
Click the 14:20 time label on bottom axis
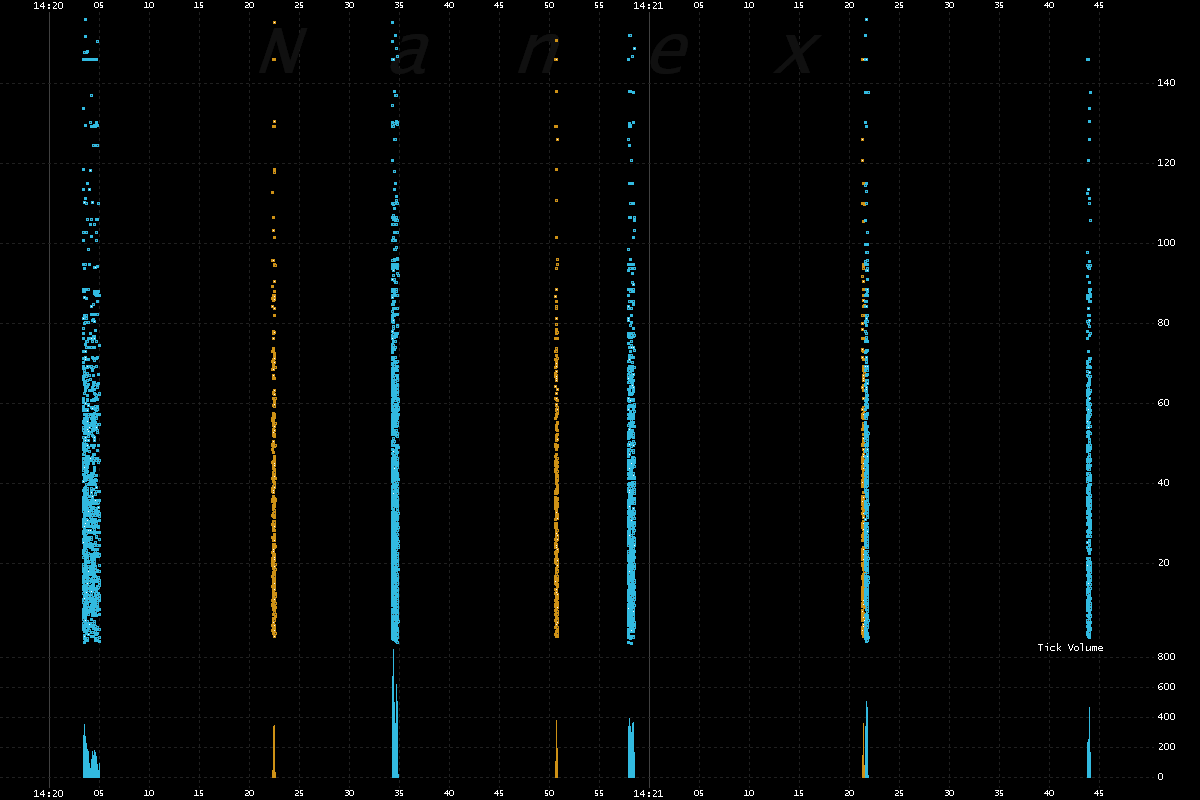coord(49,793)
